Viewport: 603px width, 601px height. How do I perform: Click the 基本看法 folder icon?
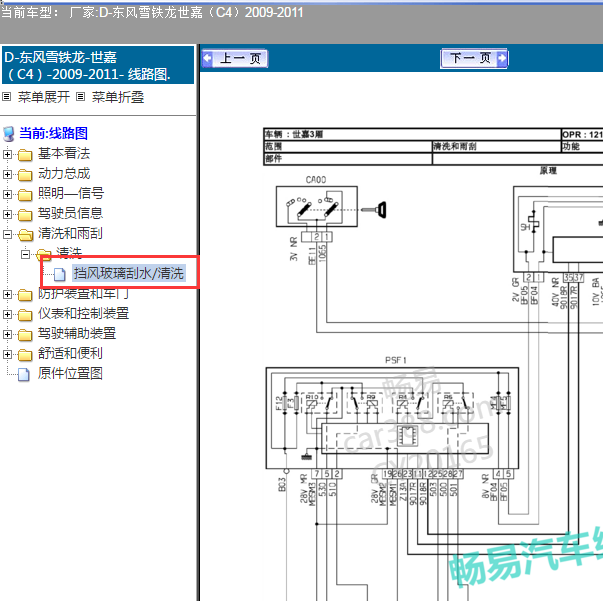[25, 155]
